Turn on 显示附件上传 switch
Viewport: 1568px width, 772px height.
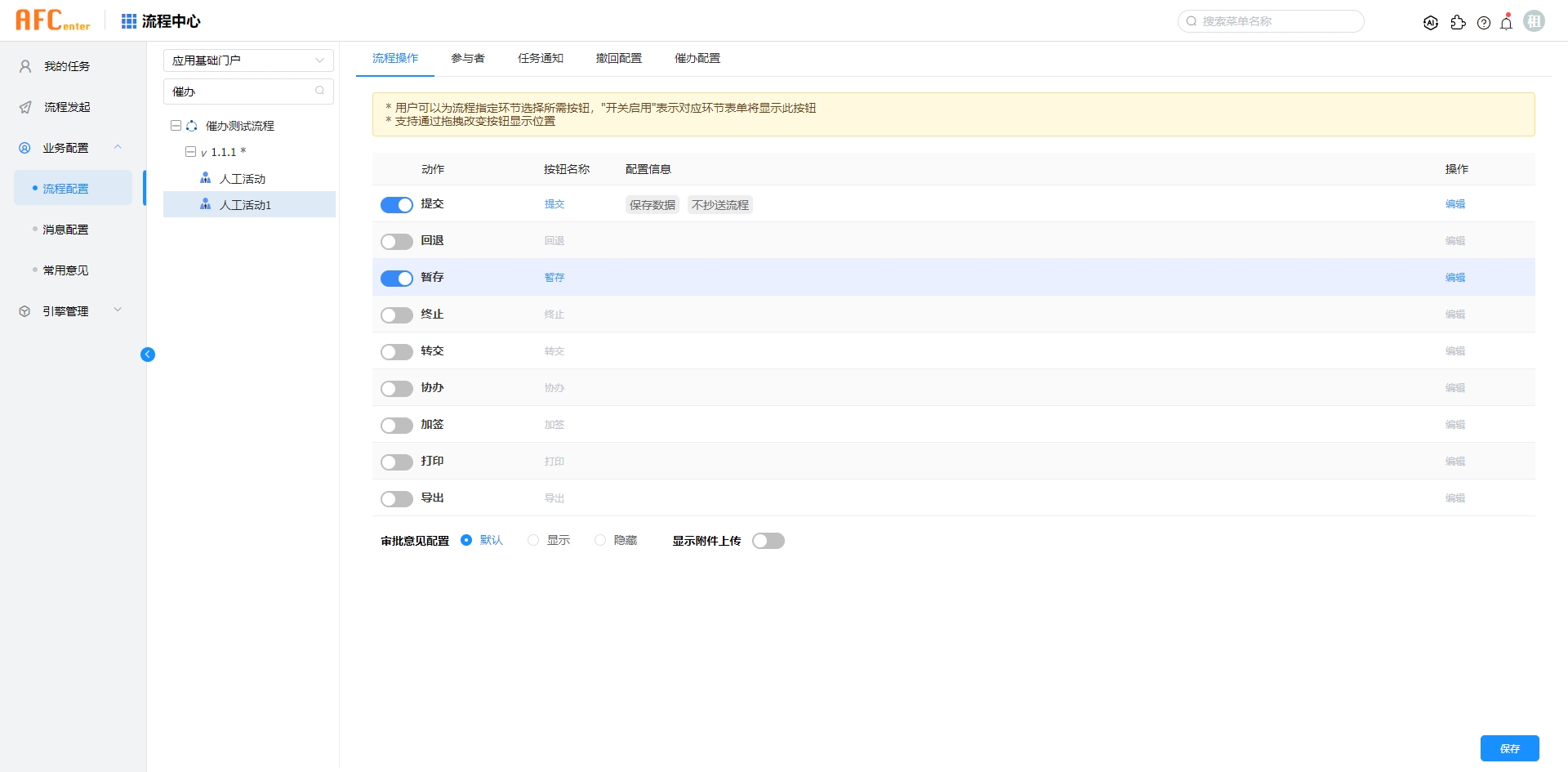[x=768, y=541]
